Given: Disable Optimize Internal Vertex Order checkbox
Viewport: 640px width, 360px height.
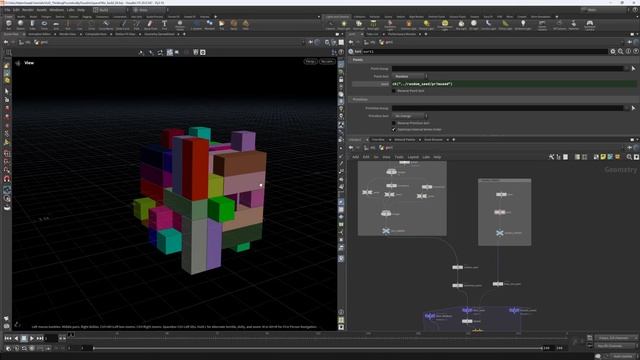Looking at the screenshot, I should (394, 129).
